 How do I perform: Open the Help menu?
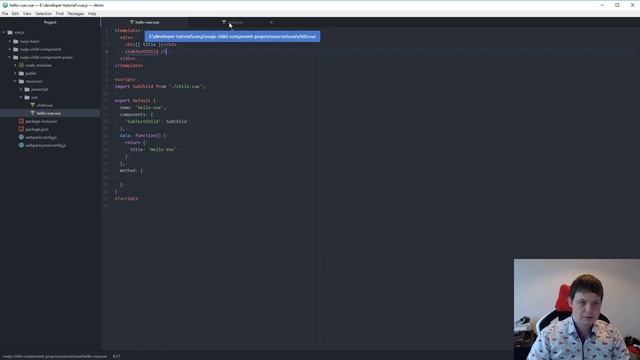tap(92, 13)
